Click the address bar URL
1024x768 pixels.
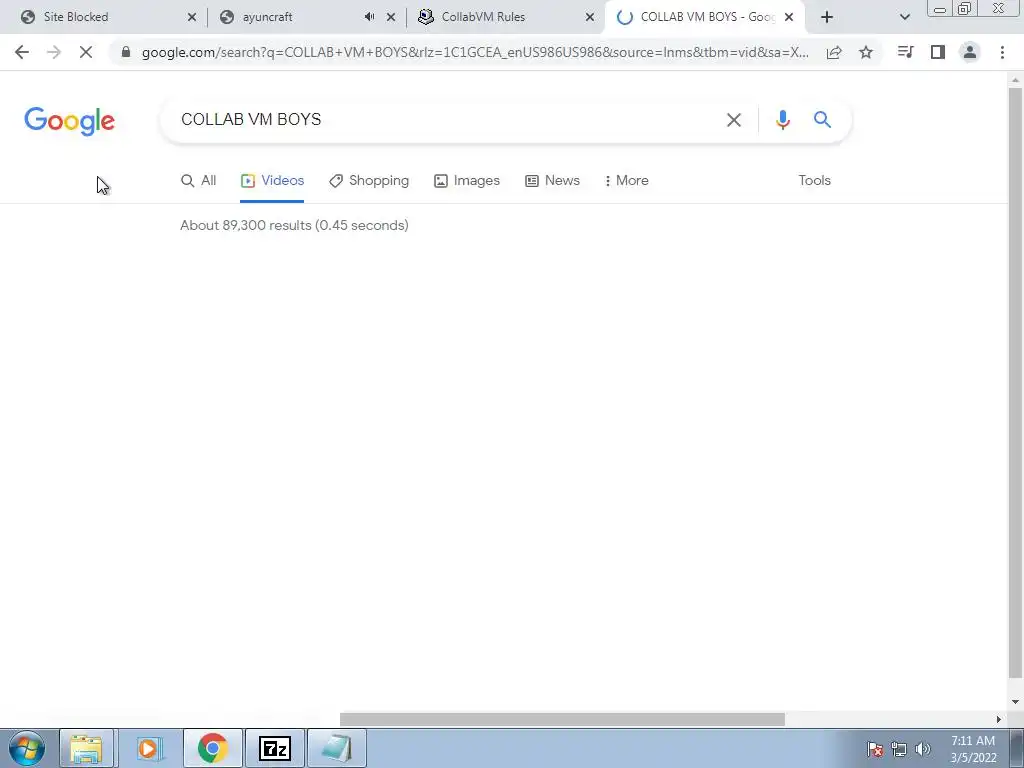click(475, 52)
